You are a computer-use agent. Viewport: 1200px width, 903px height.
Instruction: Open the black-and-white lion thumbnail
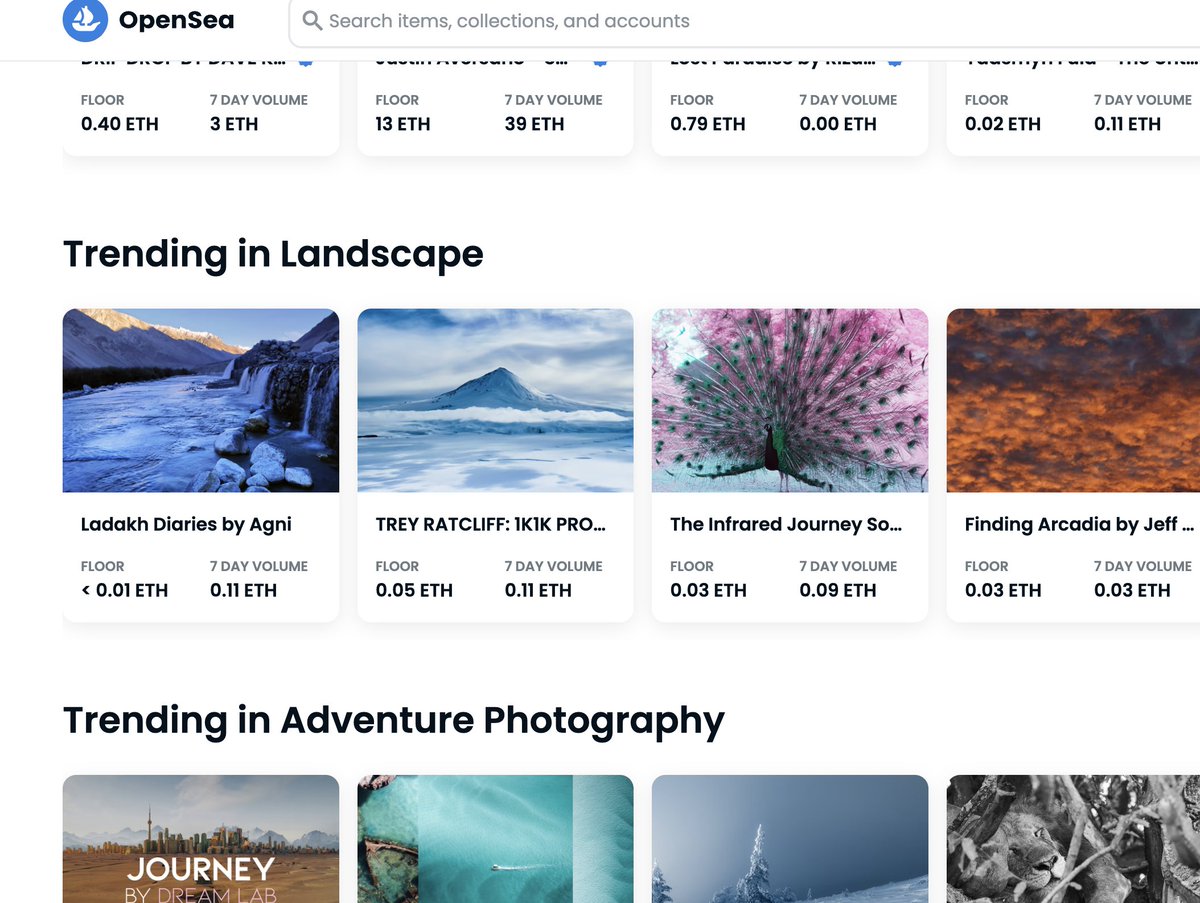1073,839
